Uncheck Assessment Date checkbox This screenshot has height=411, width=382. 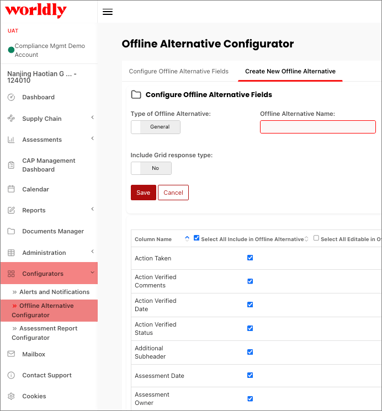coord(250,375)
